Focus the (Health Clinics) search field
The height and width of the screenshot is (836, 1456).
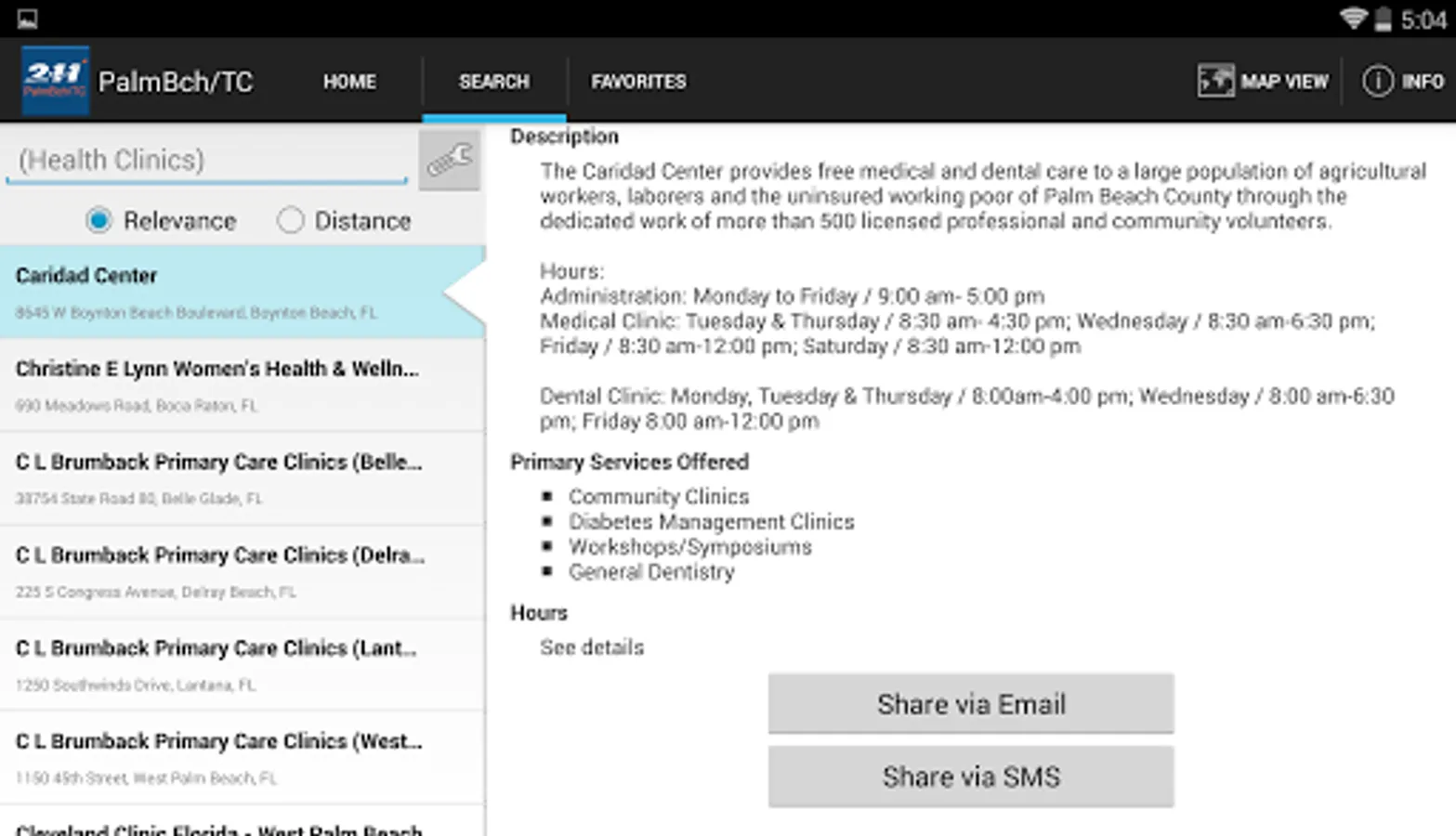207,161
